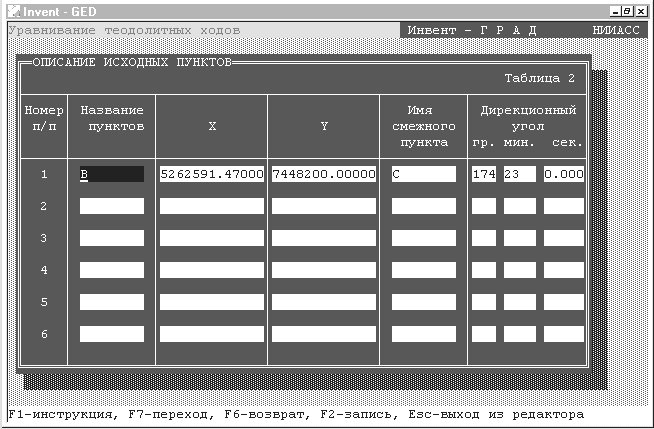
Task: Click the minutes field in row 5
Action: pyautogui.click(x=520, y=302)
